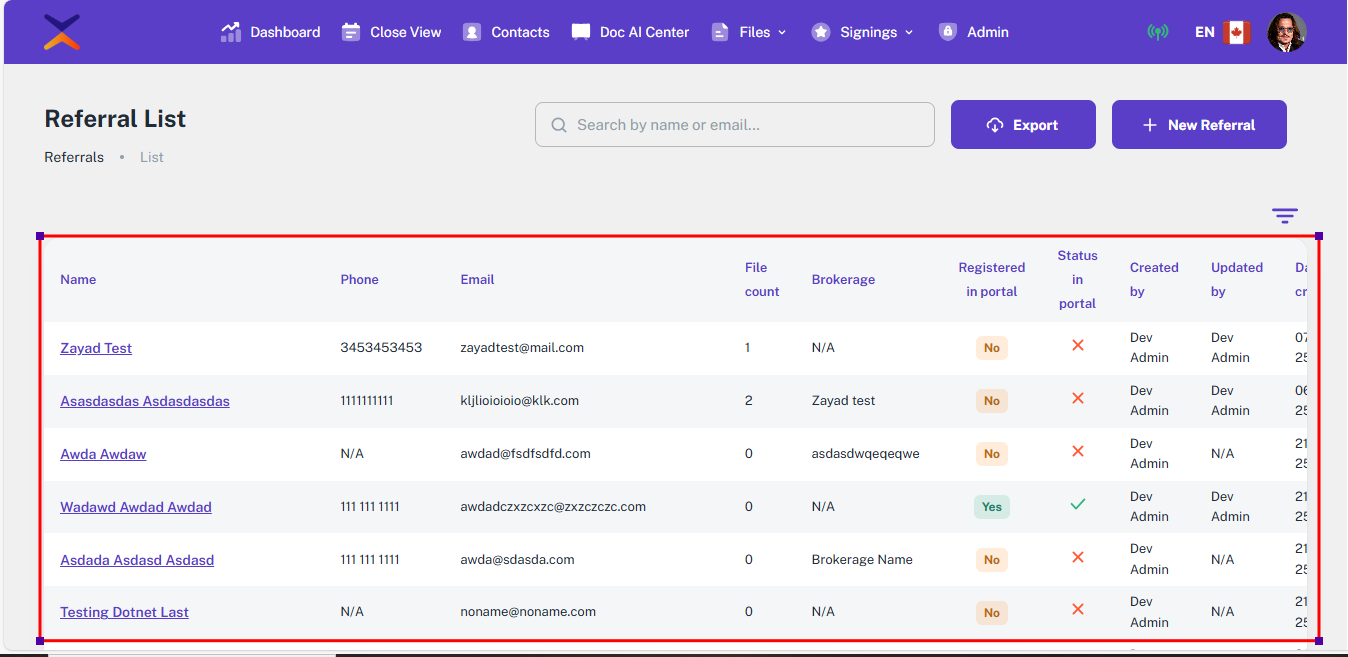Click the red X status for Zayad Test
1348x657 pixels.
click(x=1077, y=345)
